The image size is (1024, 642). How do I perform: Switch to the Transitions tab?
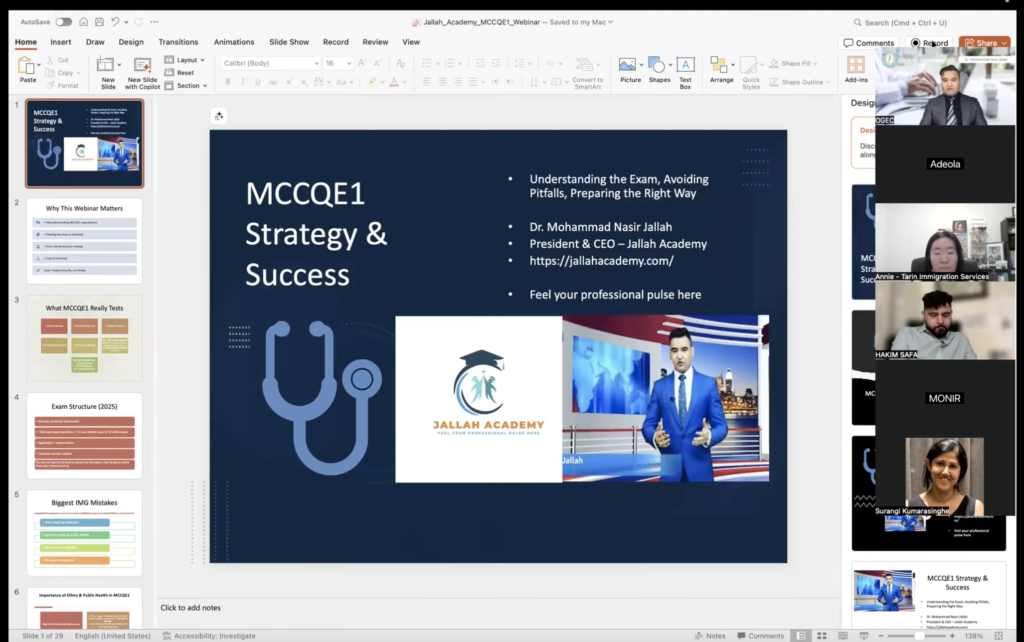[178, 42]
